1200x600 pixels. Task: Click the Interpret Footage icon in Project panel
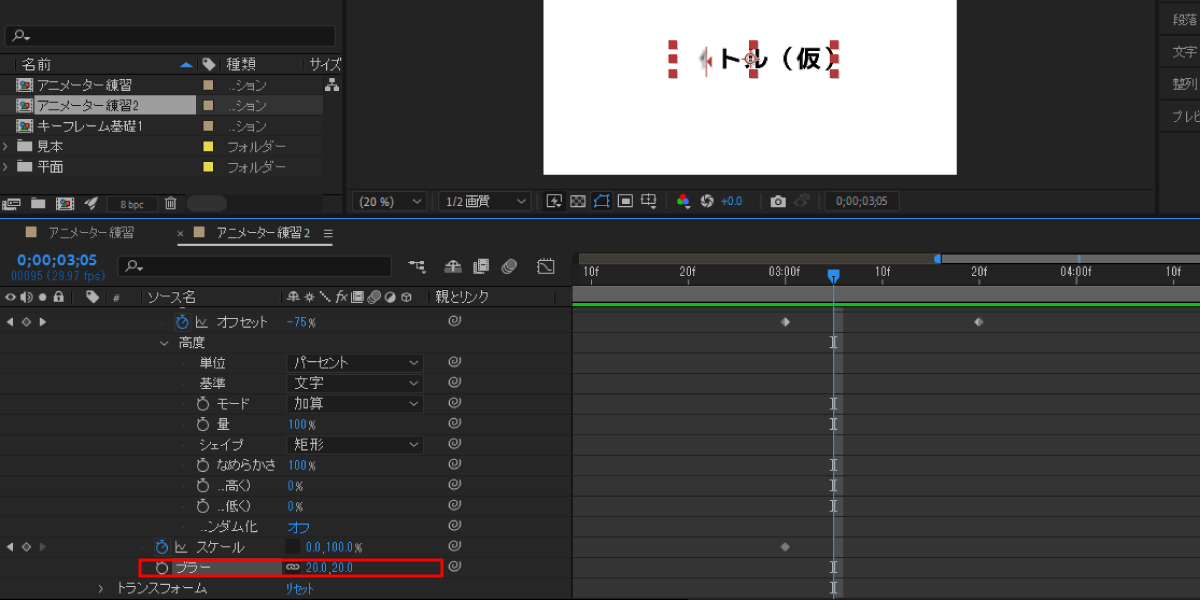click(12, 203)
